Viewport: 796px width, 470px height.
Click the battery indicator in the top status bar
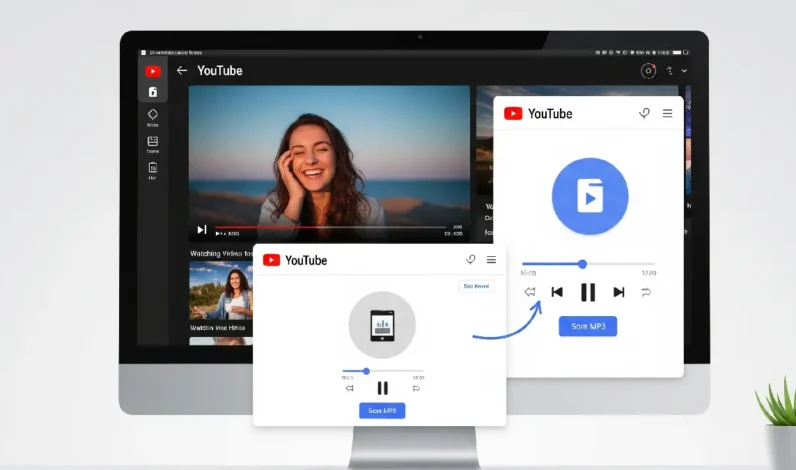point(677,52)
